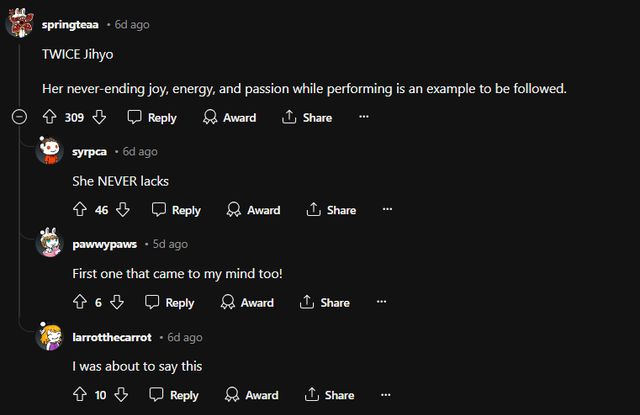
Task: Upvote pawwypaws' comment
Action: [80, 302]
